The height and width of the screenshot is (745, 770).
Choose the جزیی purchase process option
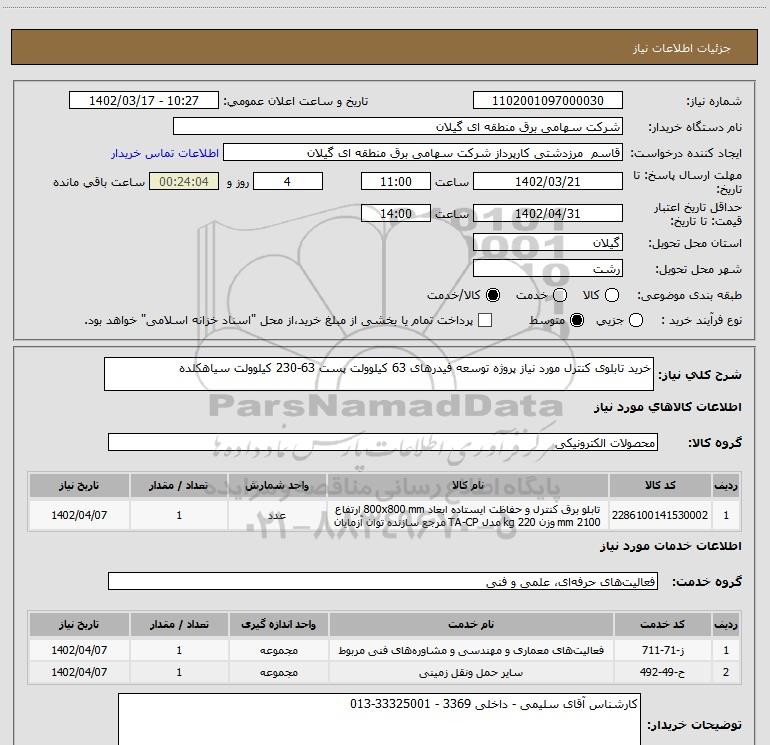[635, 320]
